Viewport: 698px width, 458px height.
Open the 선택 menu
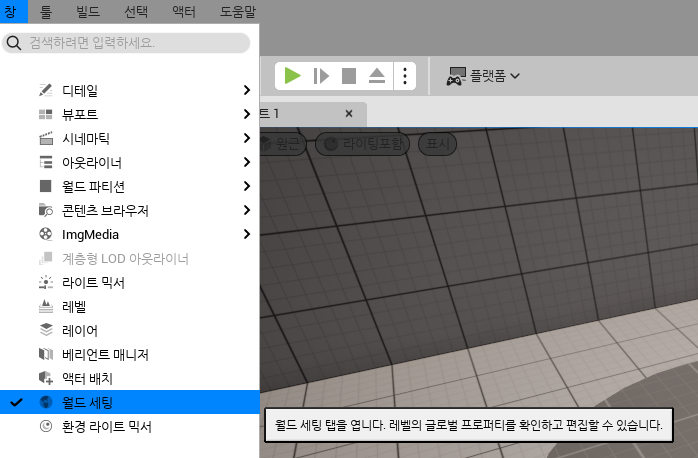tap(136, 11)
